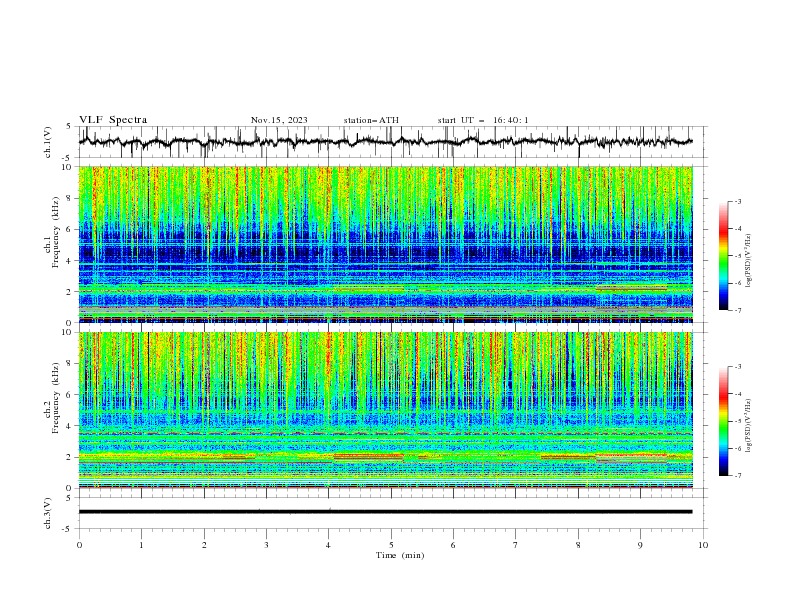Click the "0" tick on the time axis
The width and height of the screenshot is (792, 612).
pos(79,545)
